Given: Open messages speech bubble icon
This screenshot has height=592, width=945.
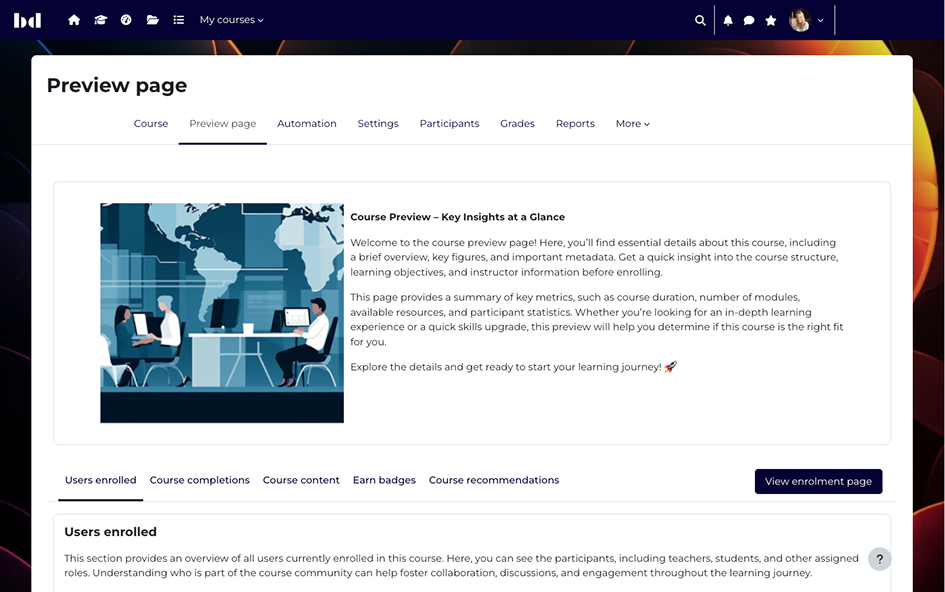Looking at the screenshot, I should tap(749, 20).
